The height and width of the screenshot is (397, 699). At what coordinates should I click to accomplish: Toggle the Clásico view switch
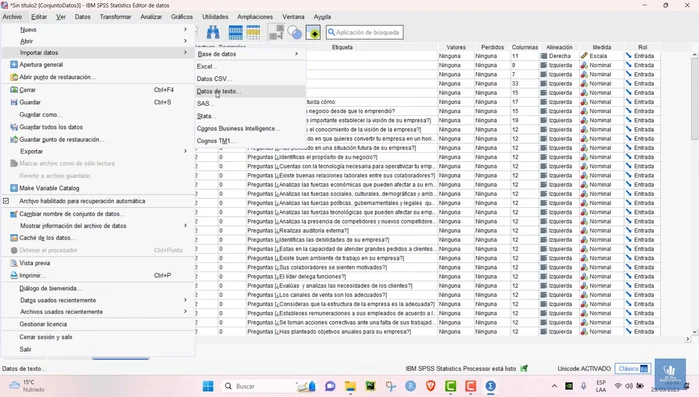click(x=633, y=368)
